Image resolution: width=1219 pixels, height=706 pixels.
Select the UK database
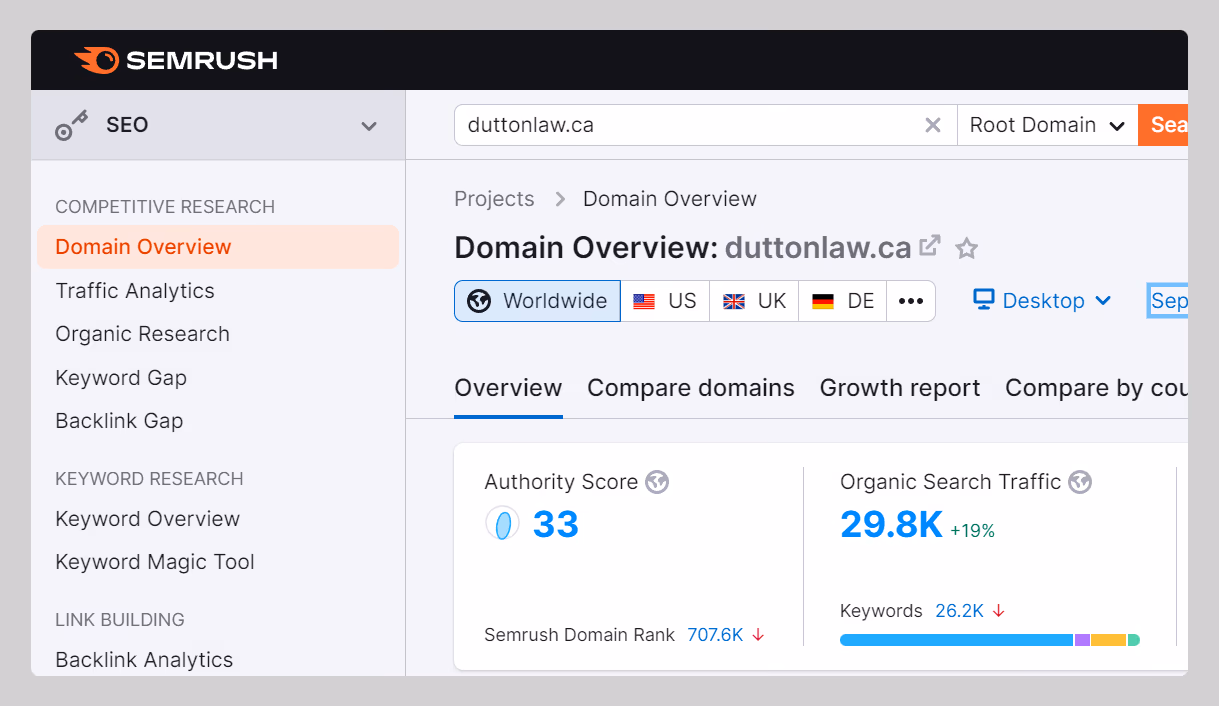(754, 301)
